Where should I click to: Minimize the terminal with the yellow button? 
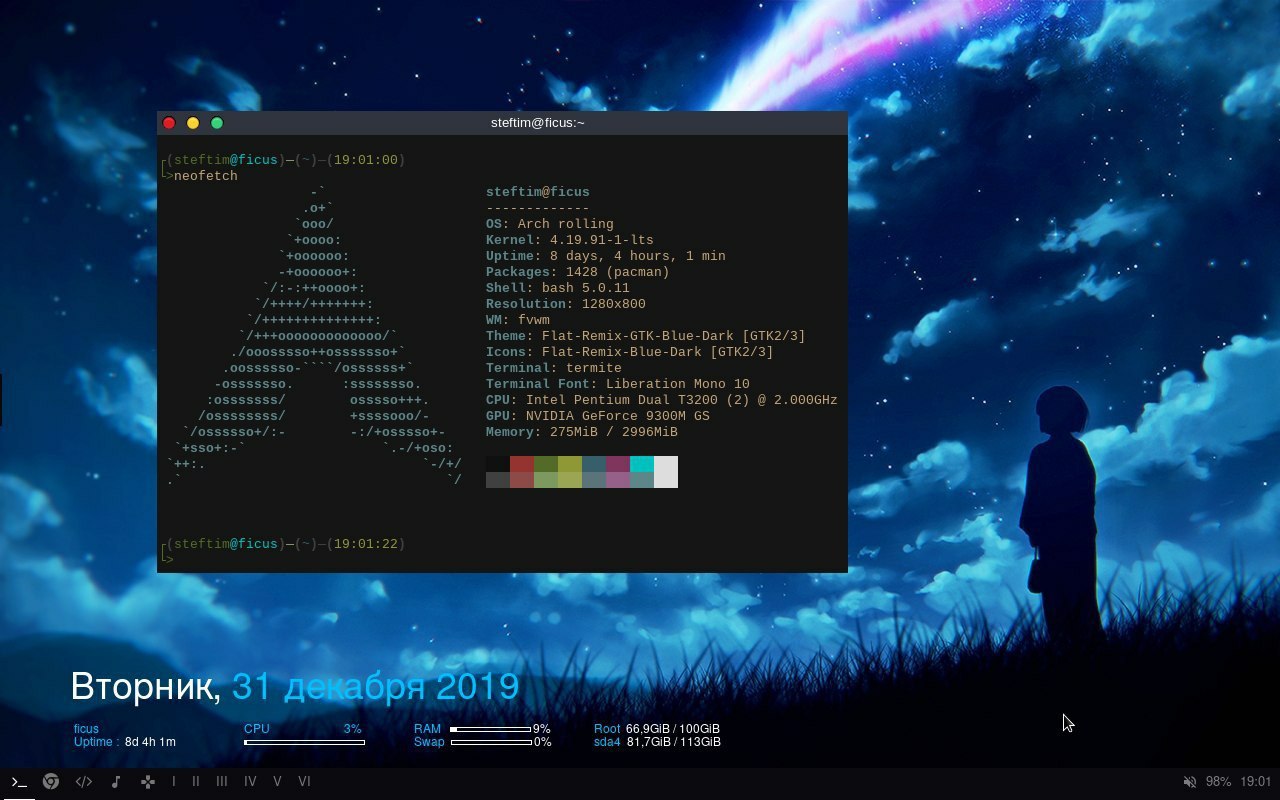(x=193, y=123)
